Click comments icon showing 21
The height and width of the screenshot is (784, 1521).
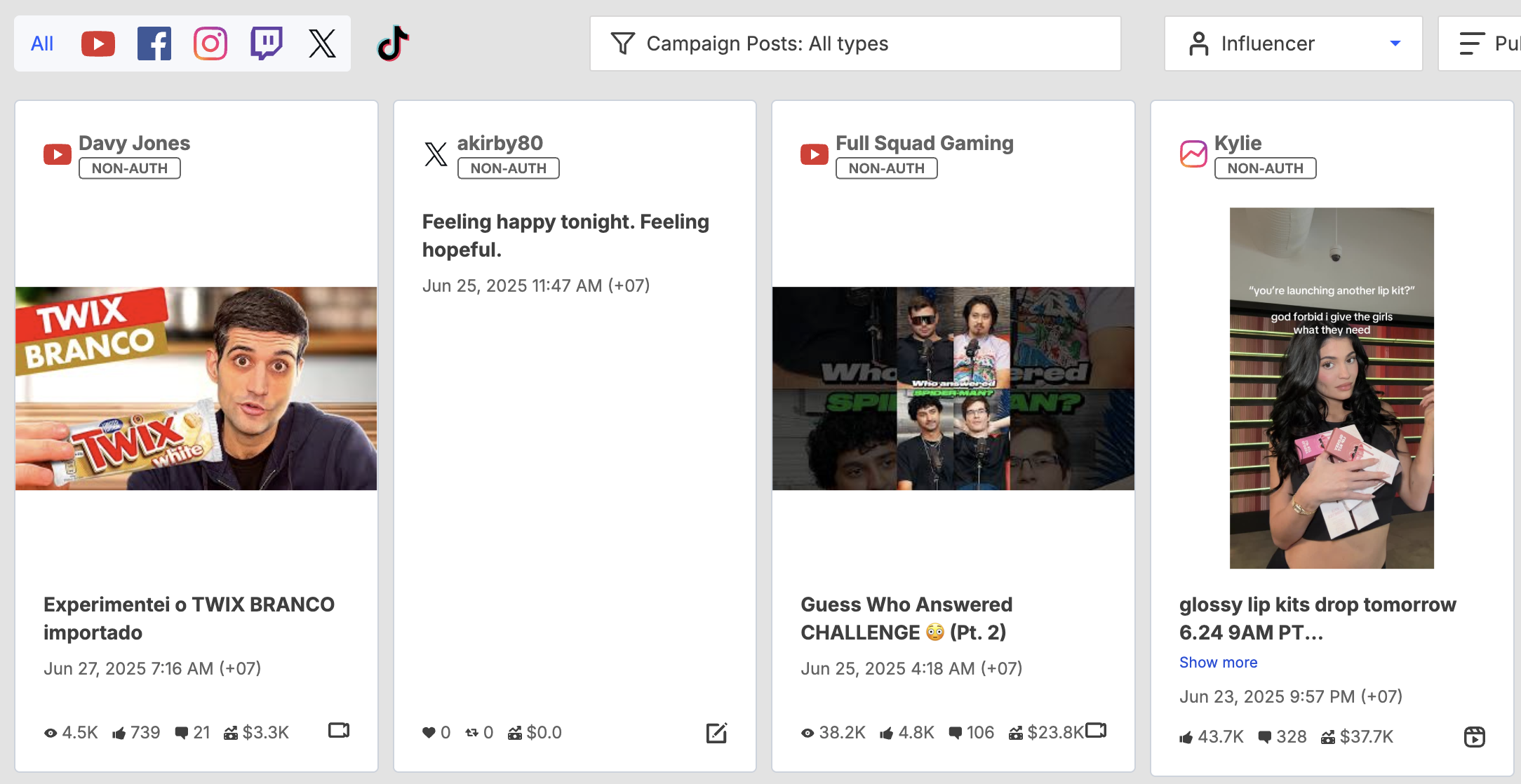click(181, 734)
